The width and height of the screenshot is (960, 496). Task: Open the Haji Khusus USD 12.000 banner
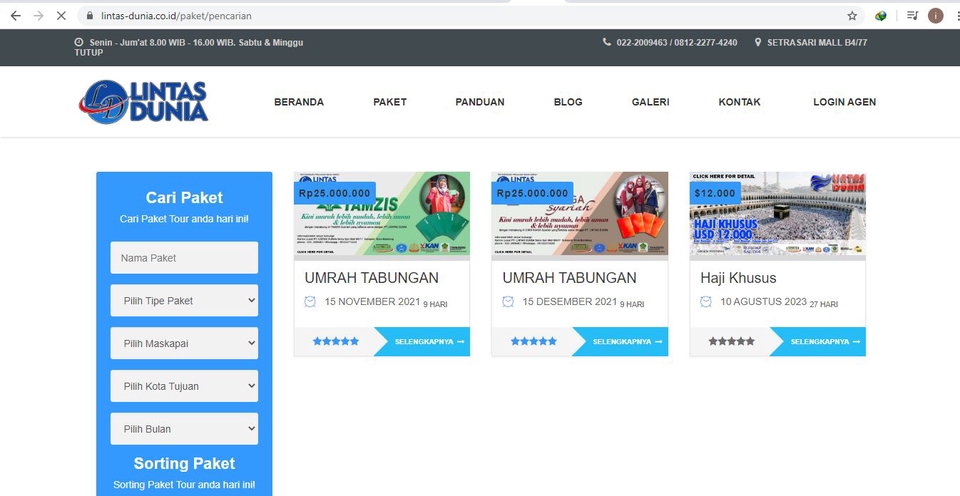click(778, 214)
